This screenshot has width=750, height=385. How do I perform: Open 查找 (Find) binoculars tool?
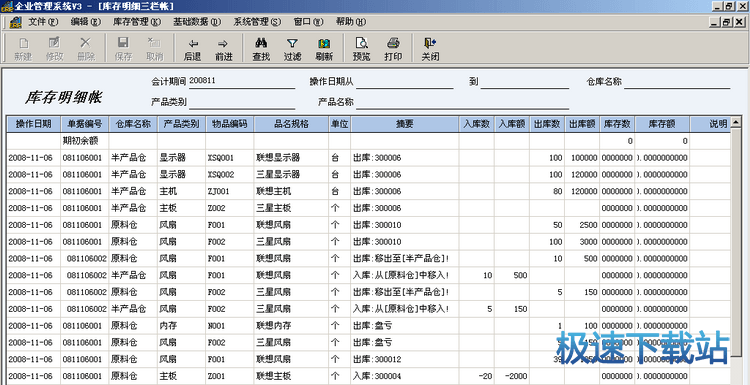click(261, 49)
